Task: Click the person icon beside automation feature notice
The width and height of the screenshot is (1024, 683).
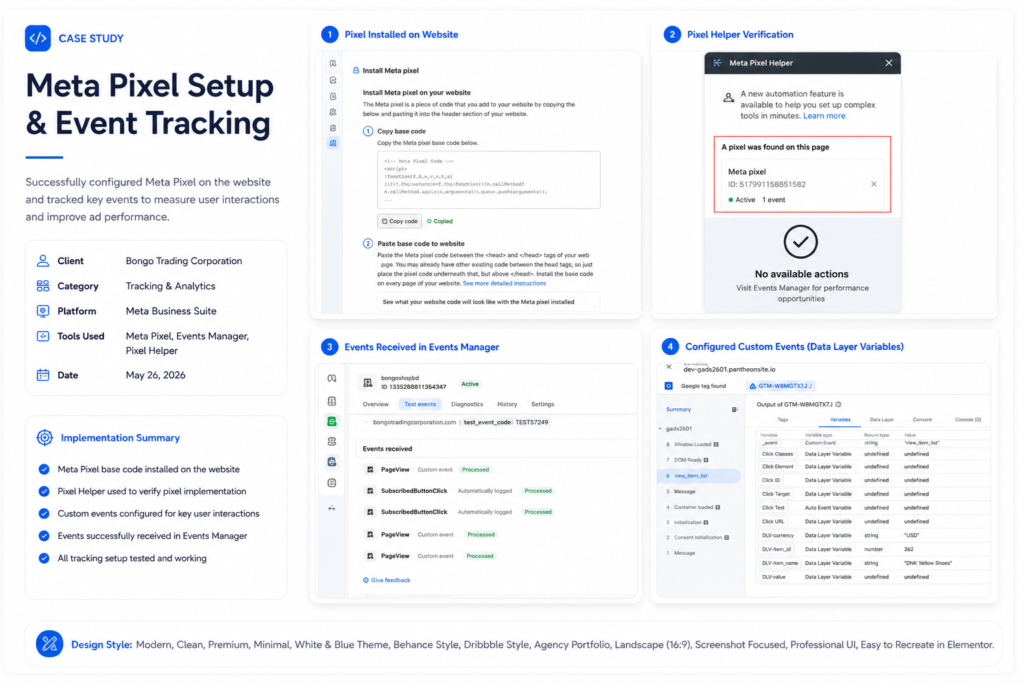Action: [x=728, y=98]
